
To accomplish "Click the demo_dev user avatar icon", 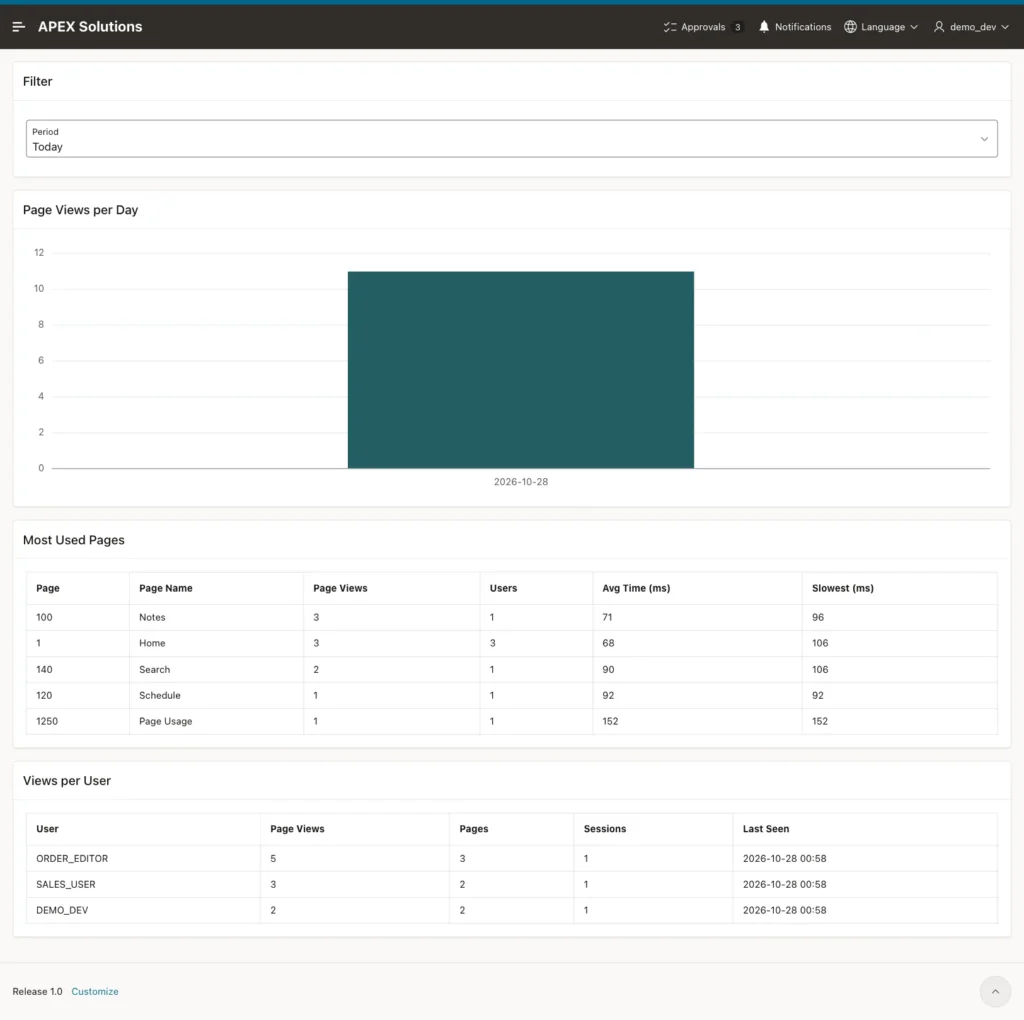I will coord(938,27).
